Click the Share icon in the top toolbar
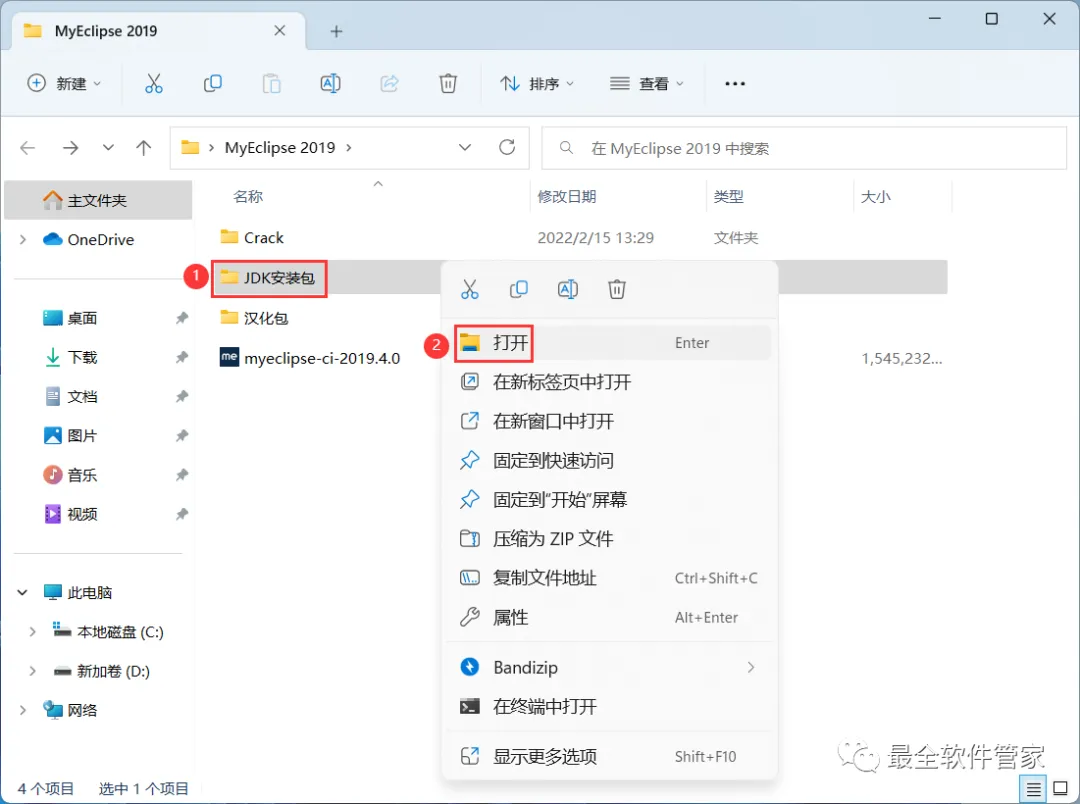 pos(390,84)
